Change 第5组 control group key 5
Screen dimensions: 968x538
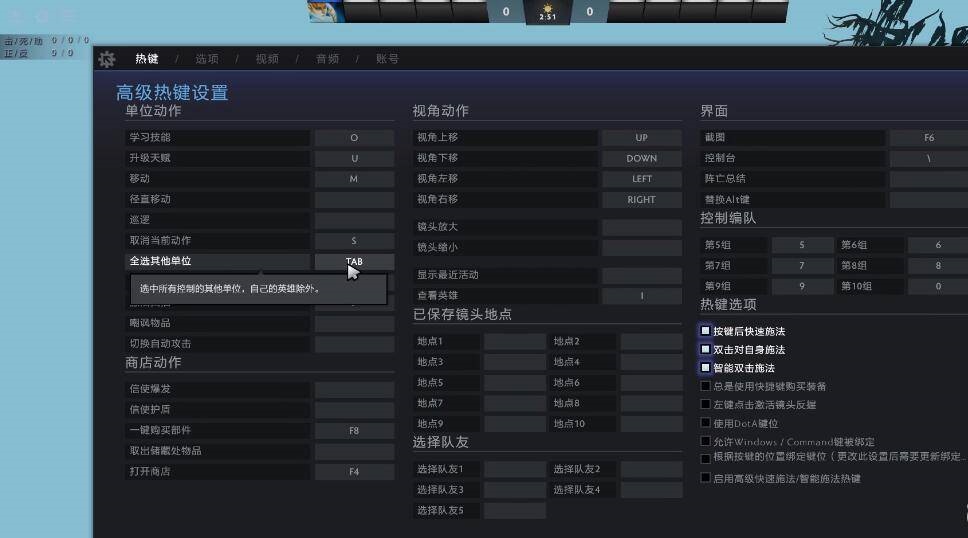[803, 245]
